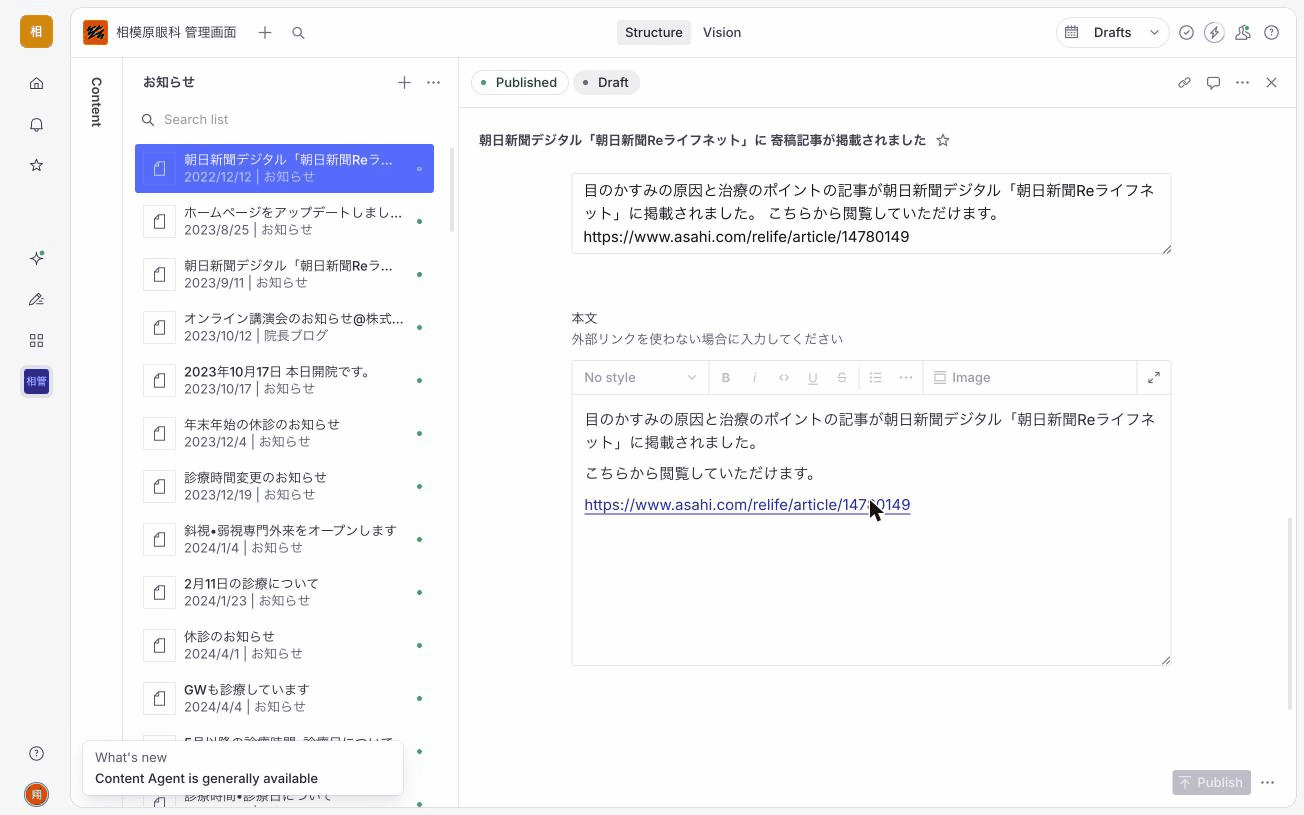Switch to Vision tab
Viewport: 1304px width, 815px height.
coord(722,32)
